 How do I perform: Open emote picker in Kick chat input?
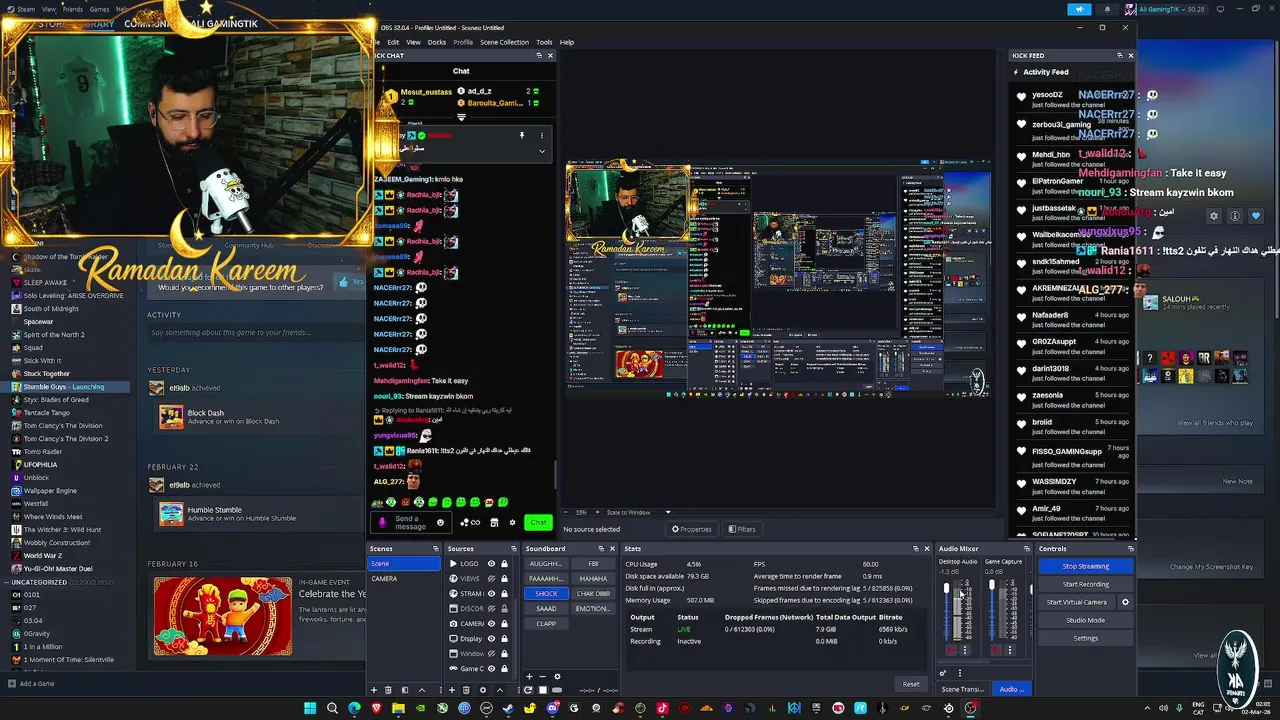[440, 522]
